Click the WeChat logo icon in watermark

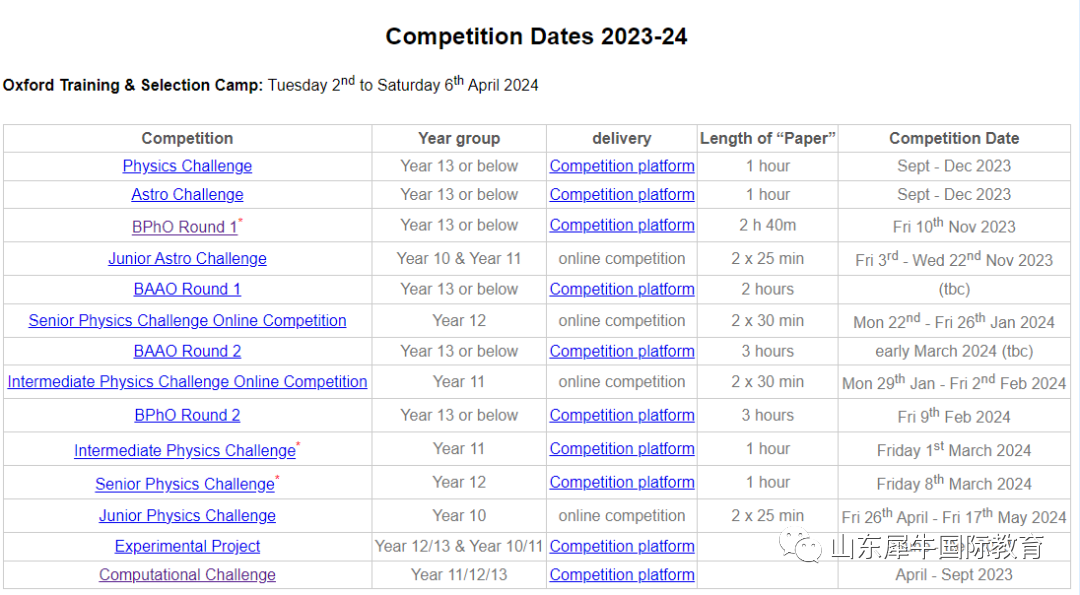click(x=800, y=545)
